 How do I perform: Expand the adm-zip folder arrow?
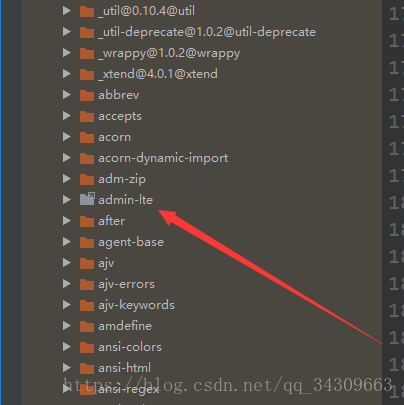tap(67, 179)
